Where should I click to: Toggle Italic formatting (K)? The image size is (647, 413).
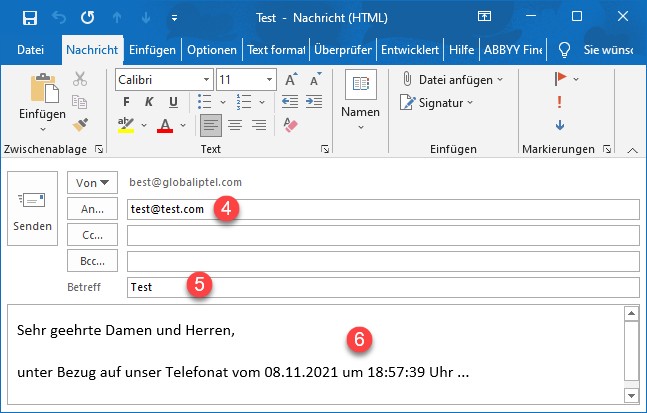point(149,101)
